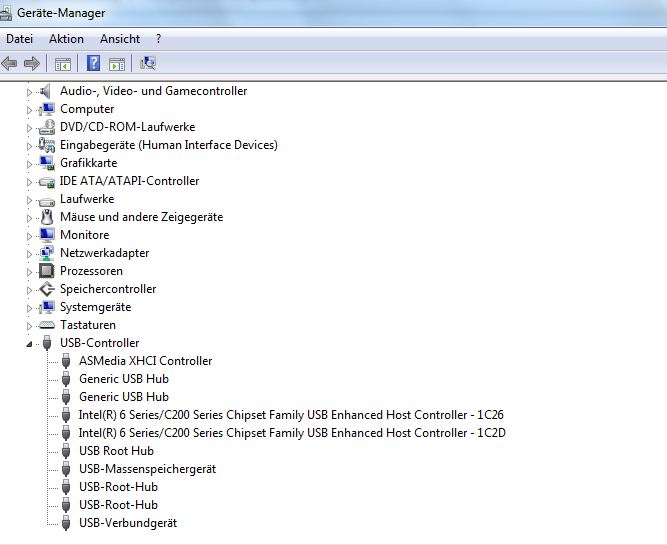Expand the Eingabegeräte node arrow

coord(29,146)
